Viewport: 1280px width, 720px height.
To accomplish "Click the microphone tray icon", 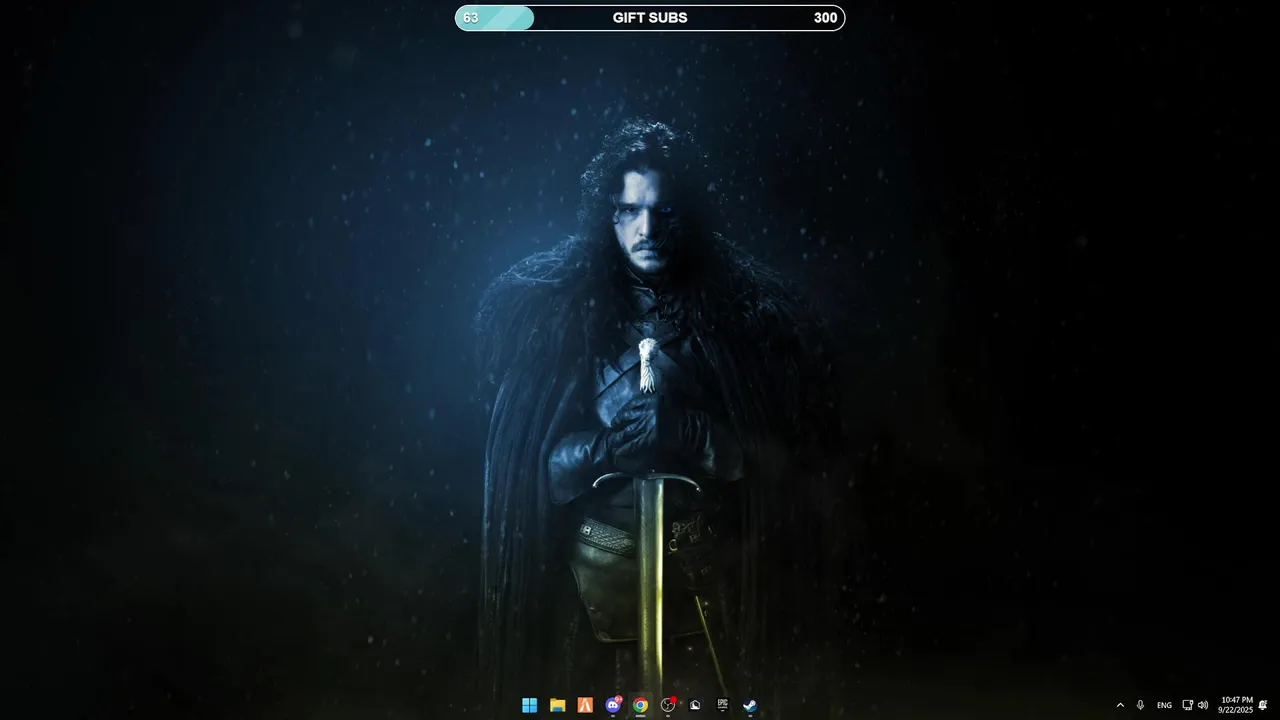I will tap(1140, 705).
